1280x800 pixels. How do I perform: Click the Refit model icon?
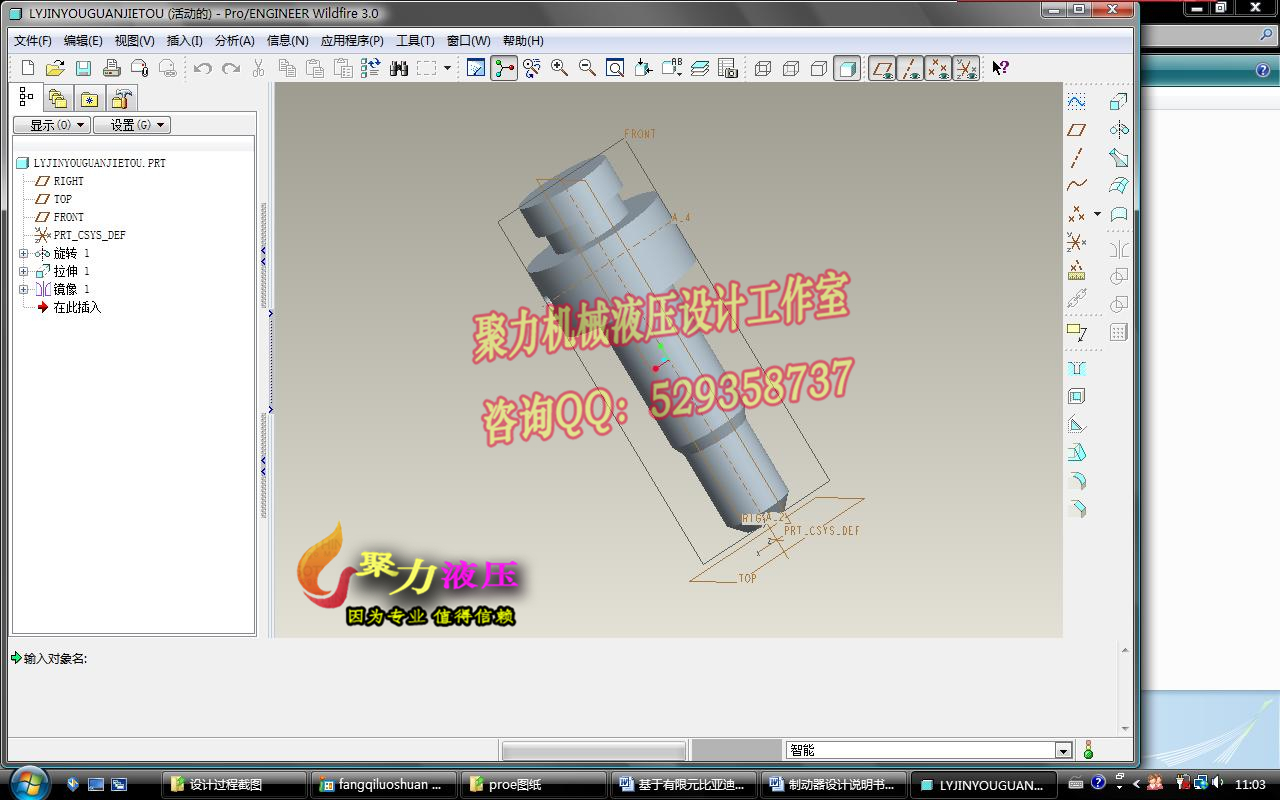[614, 68]
